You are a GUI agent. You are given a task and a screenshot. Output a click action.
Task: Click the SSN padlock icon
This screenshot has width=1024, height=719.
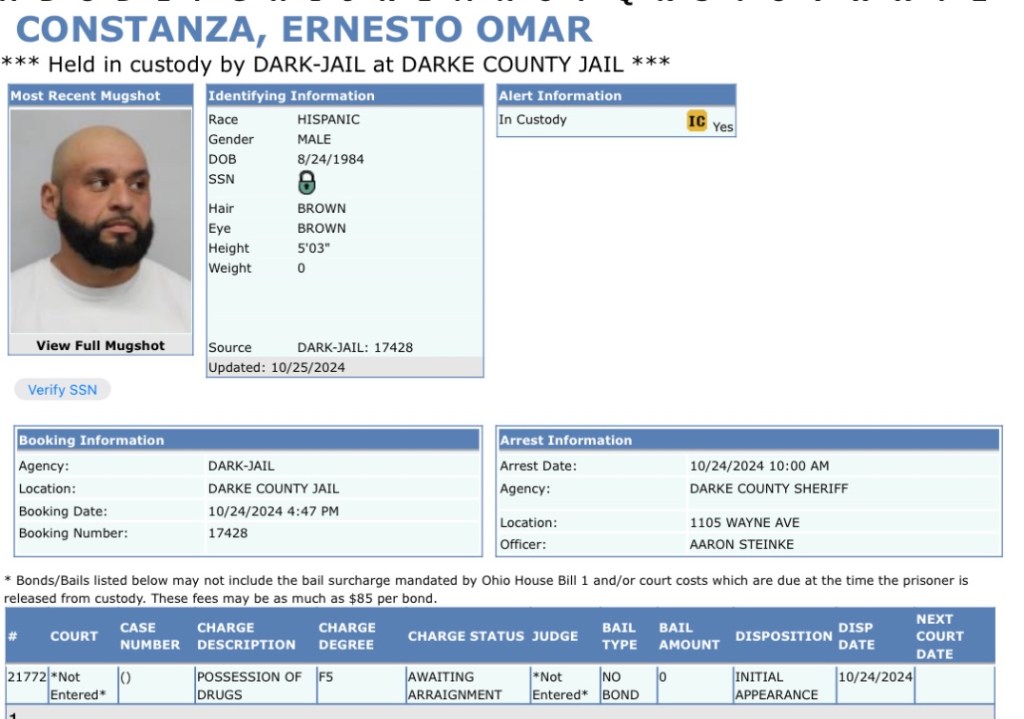pos(307,183)
